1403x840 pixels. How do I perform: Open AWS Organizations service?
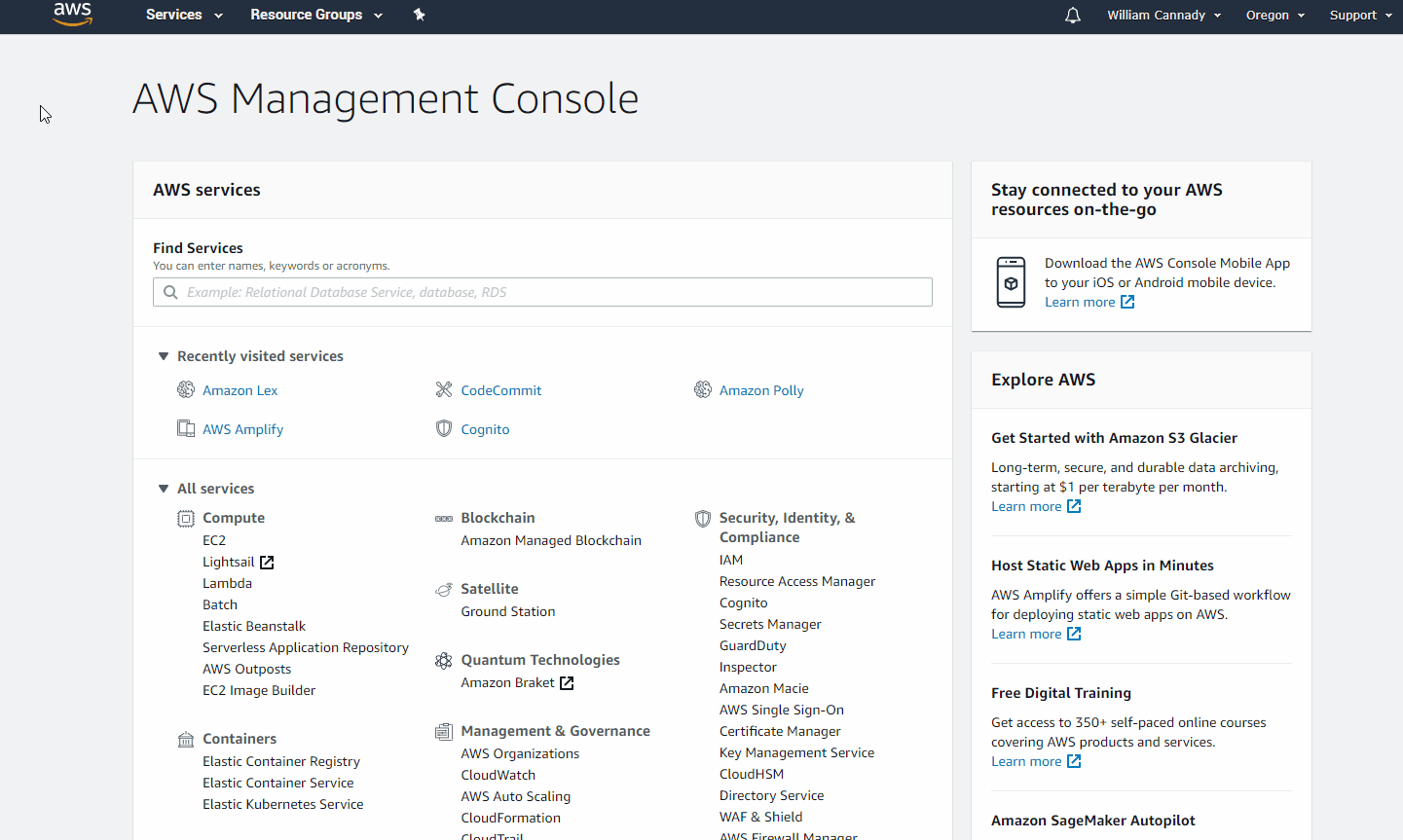pyautogui.click(x=520, y=754)
